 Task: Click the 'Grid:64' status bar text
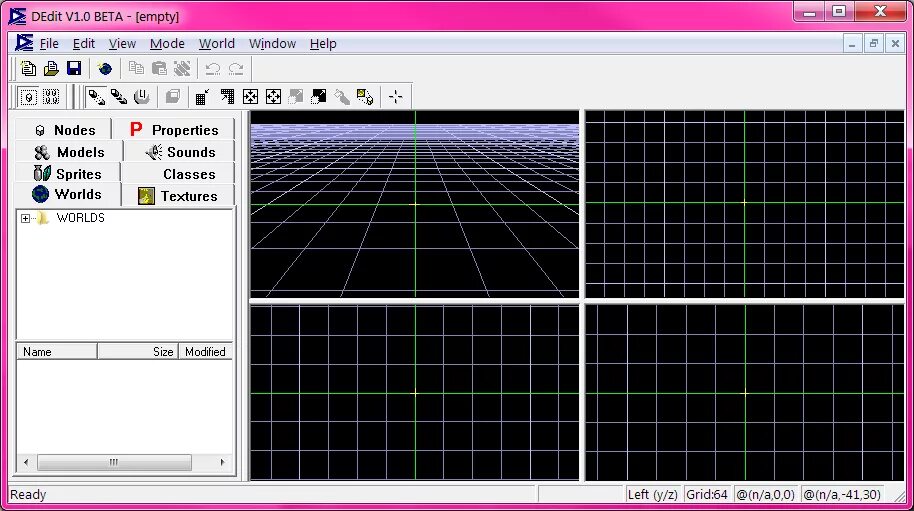point(706,495)
